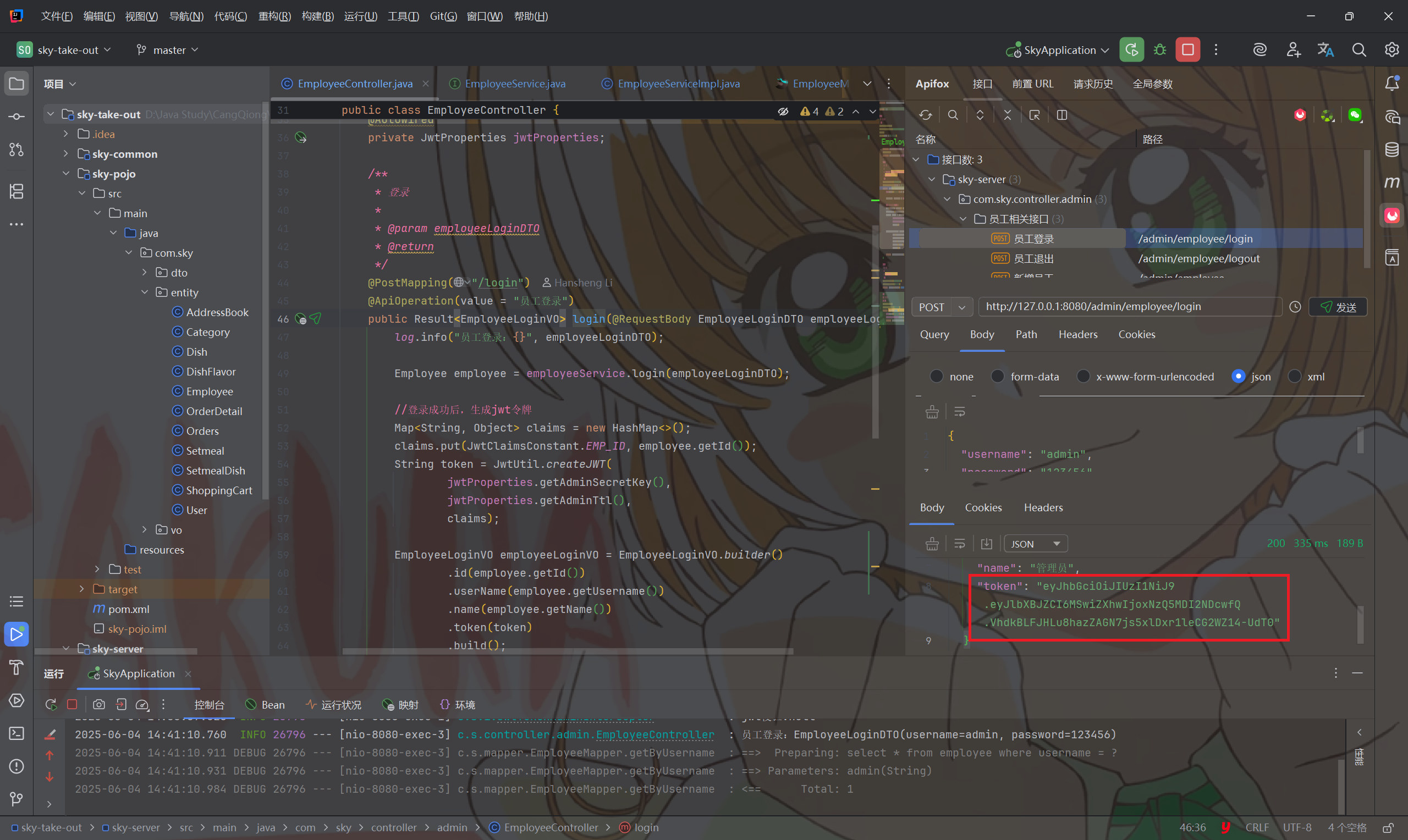This screenshot has width=1408, height=840.
Task: Open the POST method dropdown
Action: [942, 307]
